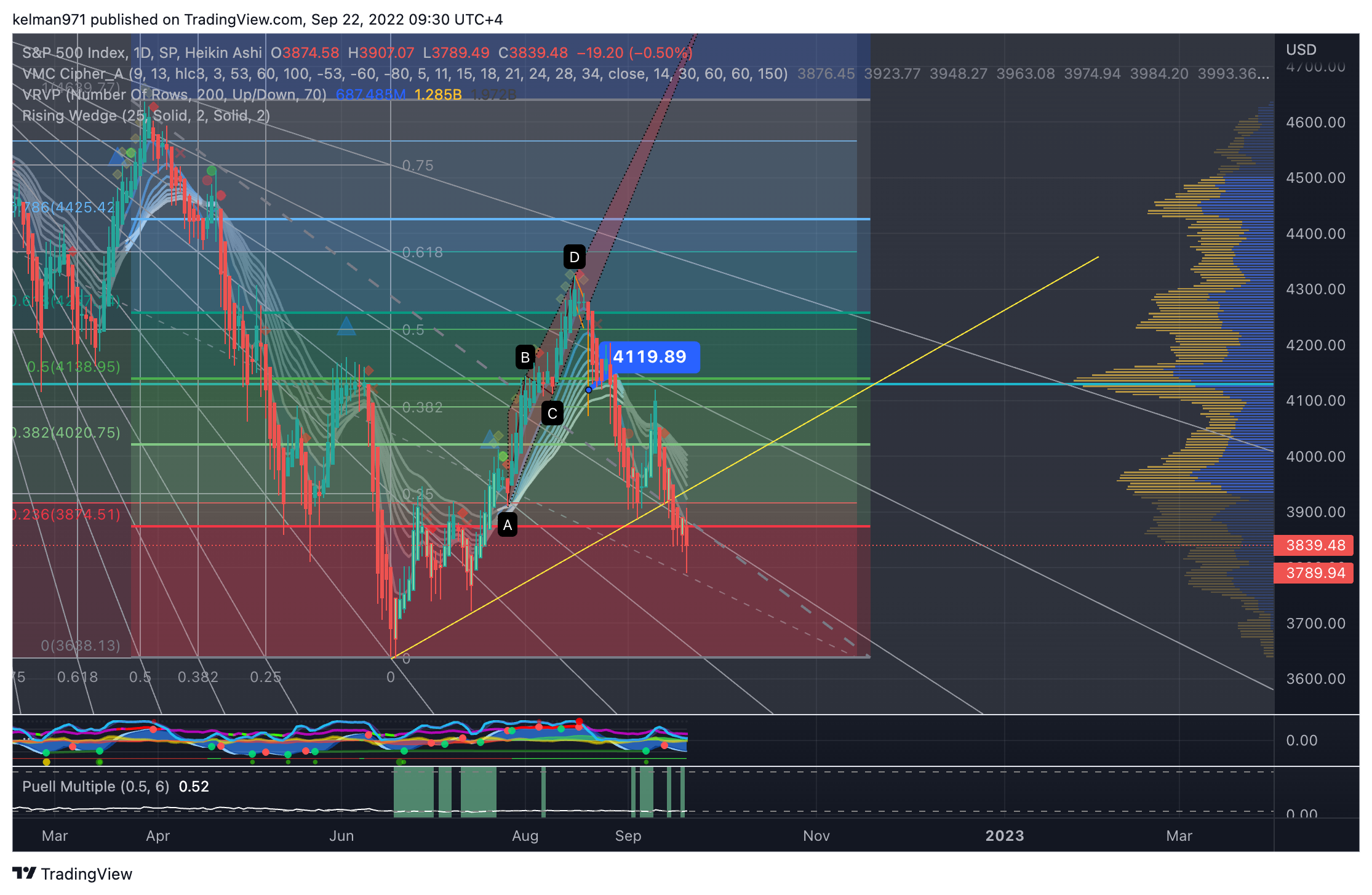Viewport: 1372px width, 895px height.
Task: Select the pattern point label B
Action: [525, 357]
